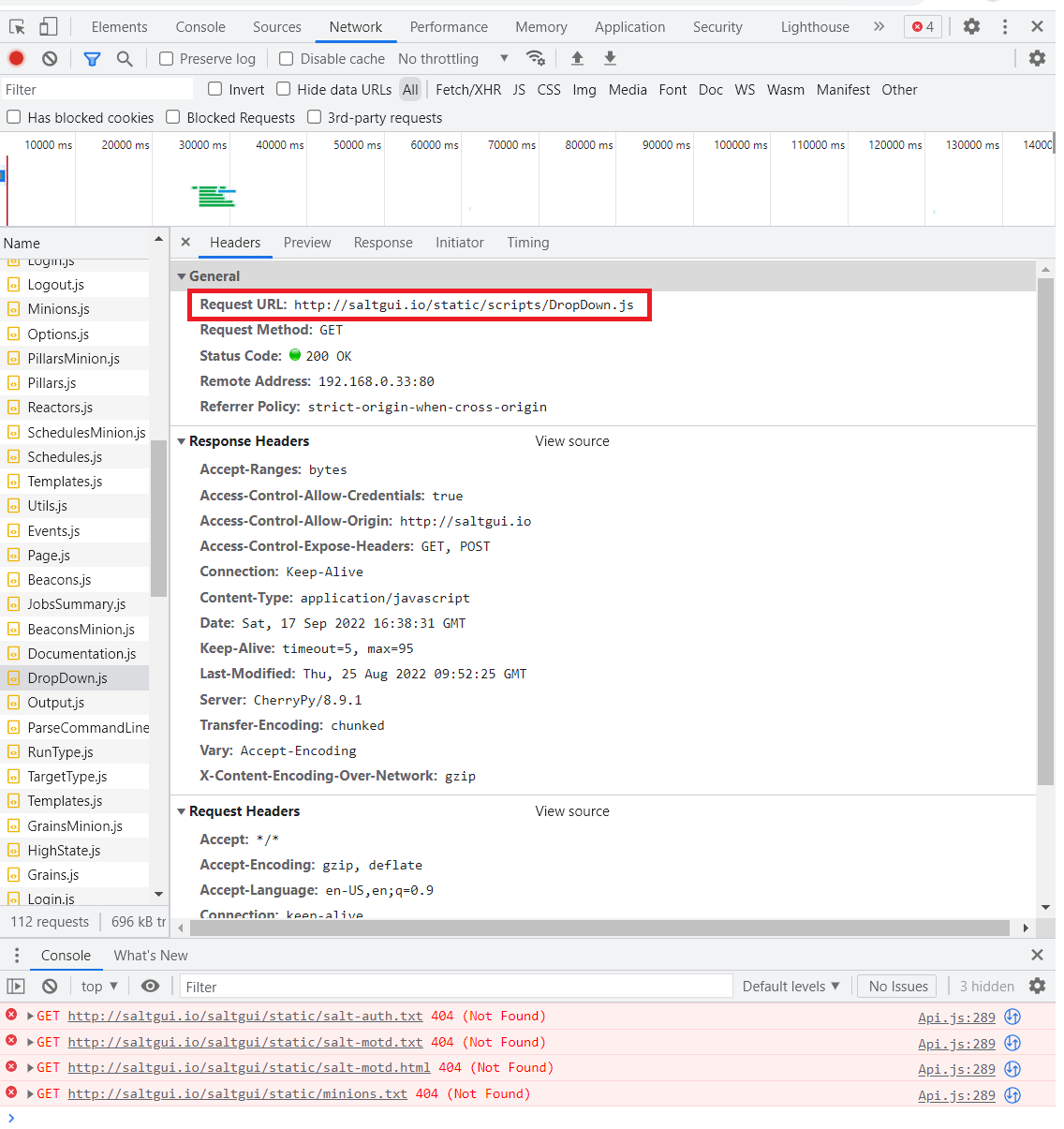Click the headers pane horizontal scrollbar

point(599,928)
